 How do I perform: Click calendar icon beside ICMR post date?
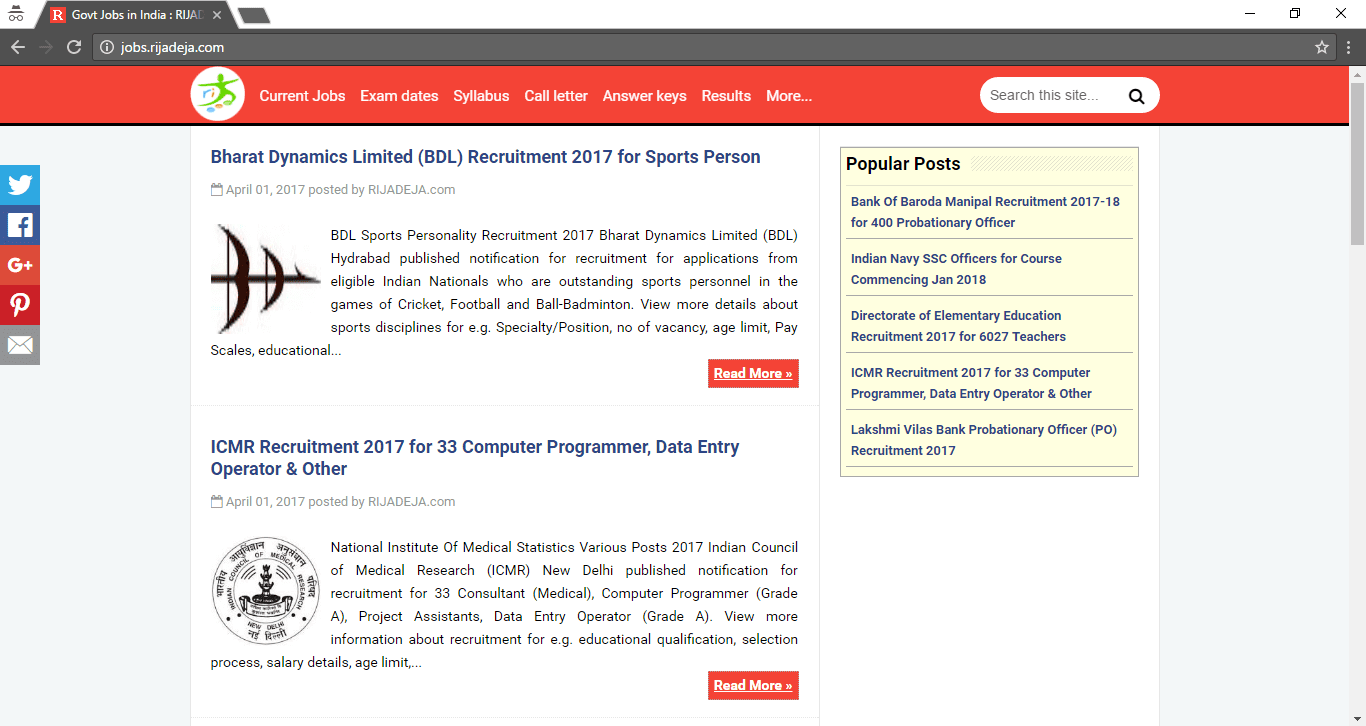(216, 501)
